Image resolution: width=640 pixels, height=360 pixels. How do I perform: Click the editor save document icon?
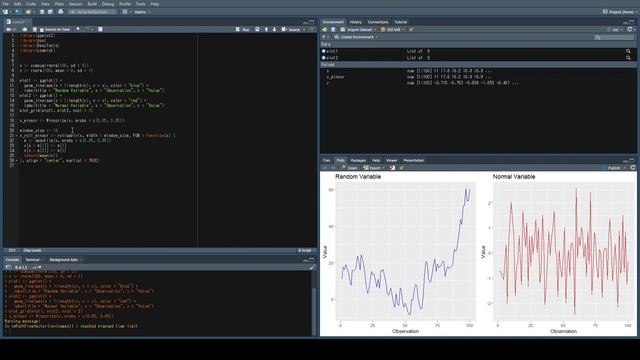tap(35, 29)
